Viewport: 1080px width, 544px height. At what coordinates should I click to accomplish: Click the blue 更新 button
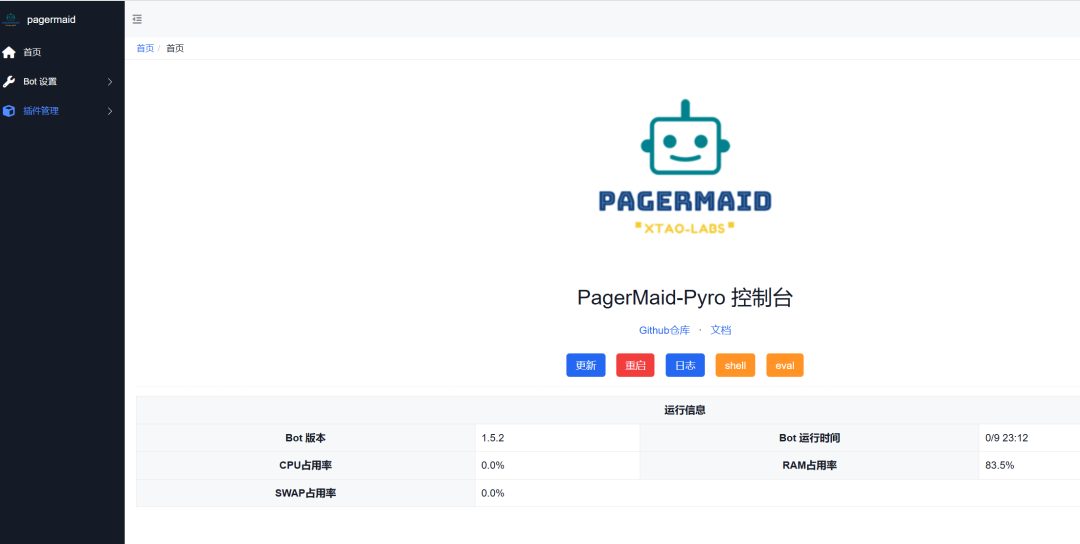click(585, 366)
